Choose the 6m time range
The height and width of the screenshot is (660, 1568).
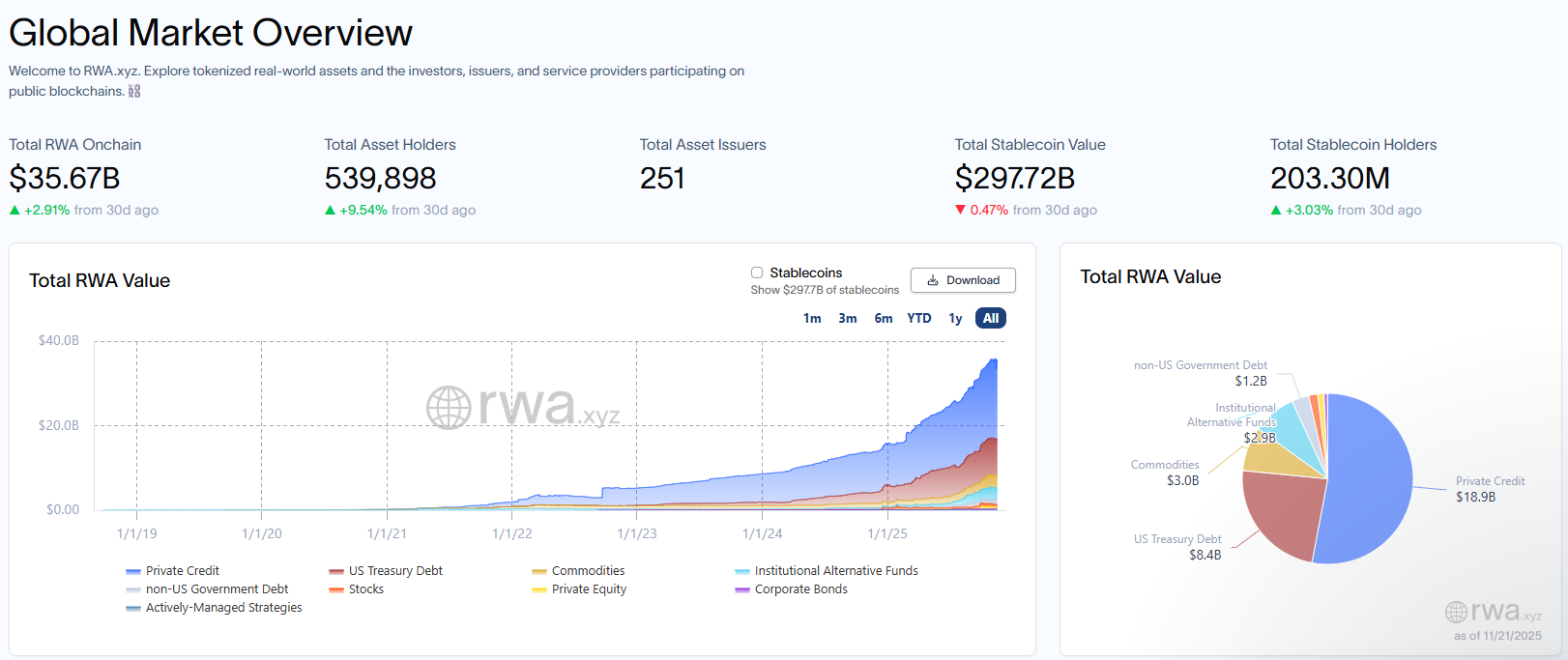coord(883,318)
